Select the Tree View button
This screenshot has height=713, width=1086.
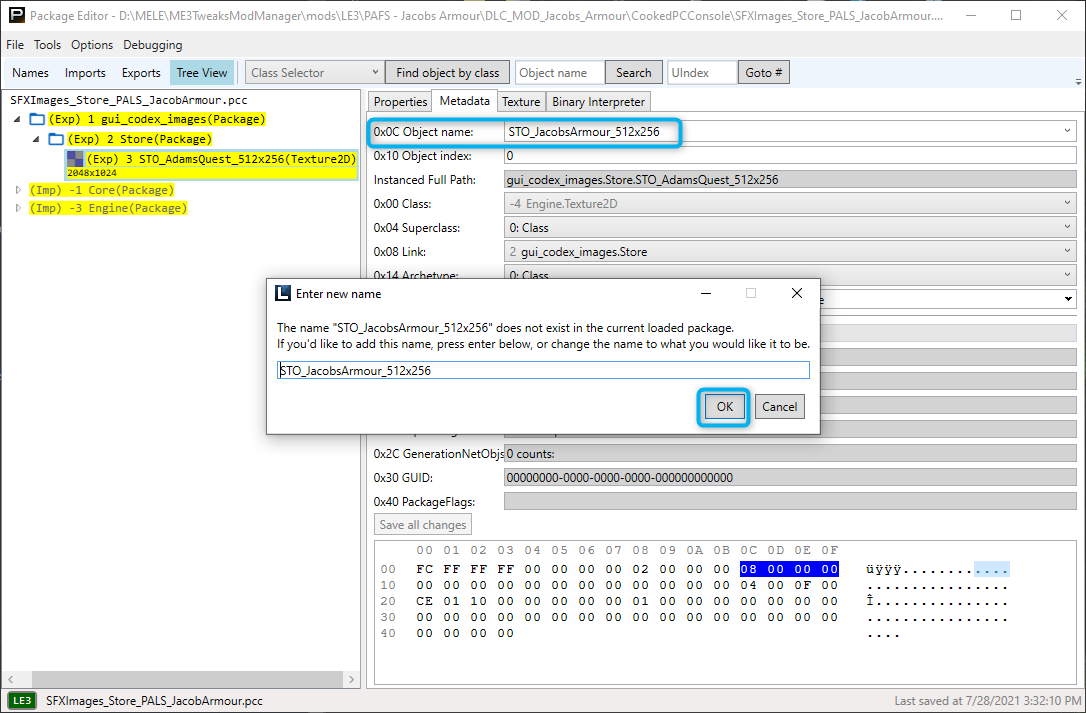coord(202,73)
